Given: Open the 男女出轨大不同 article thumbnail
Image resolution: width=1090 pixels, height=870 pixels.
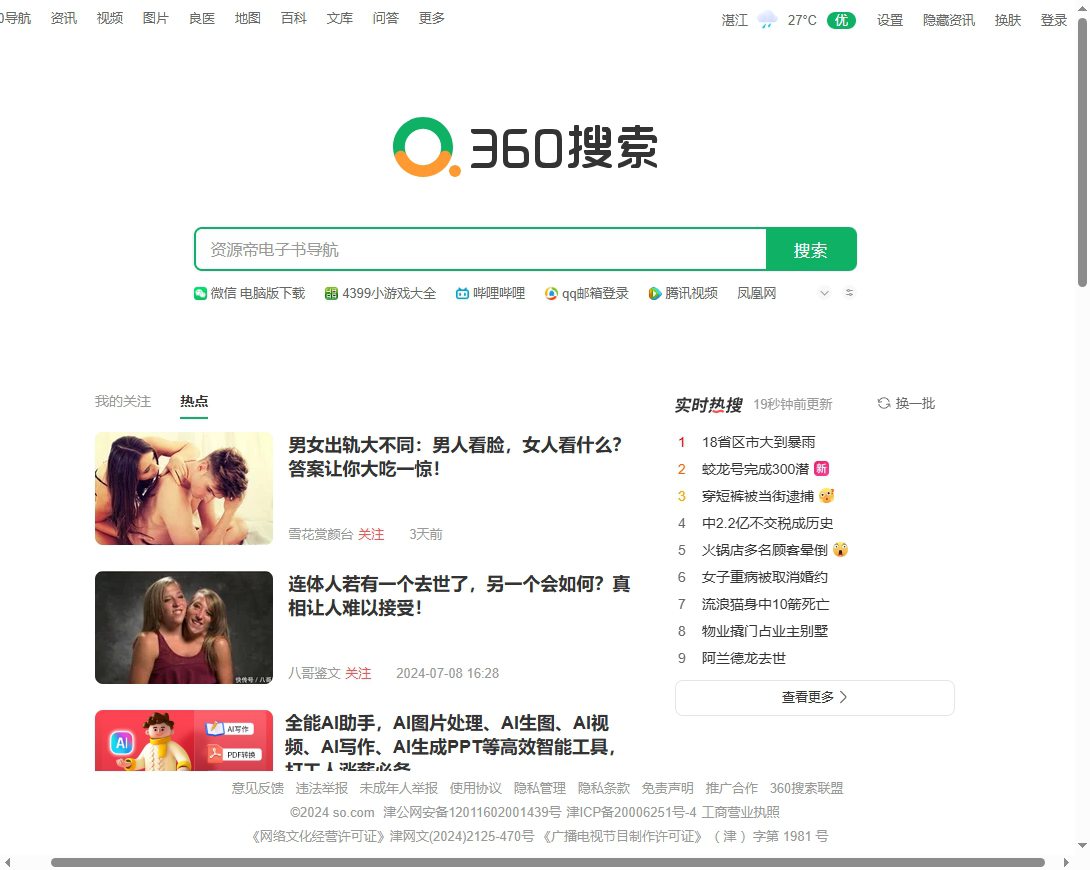Looking at the screenshot, I should [x=184, y=489].
